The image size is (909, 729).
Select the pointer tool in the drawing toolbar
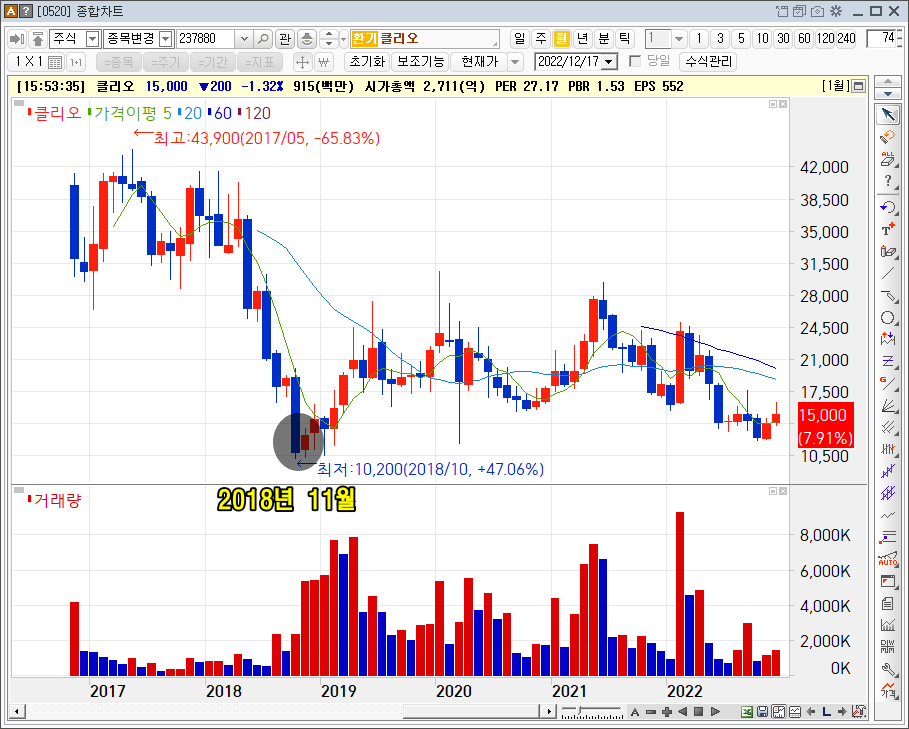pyautogui.click(x=888, y=115)
